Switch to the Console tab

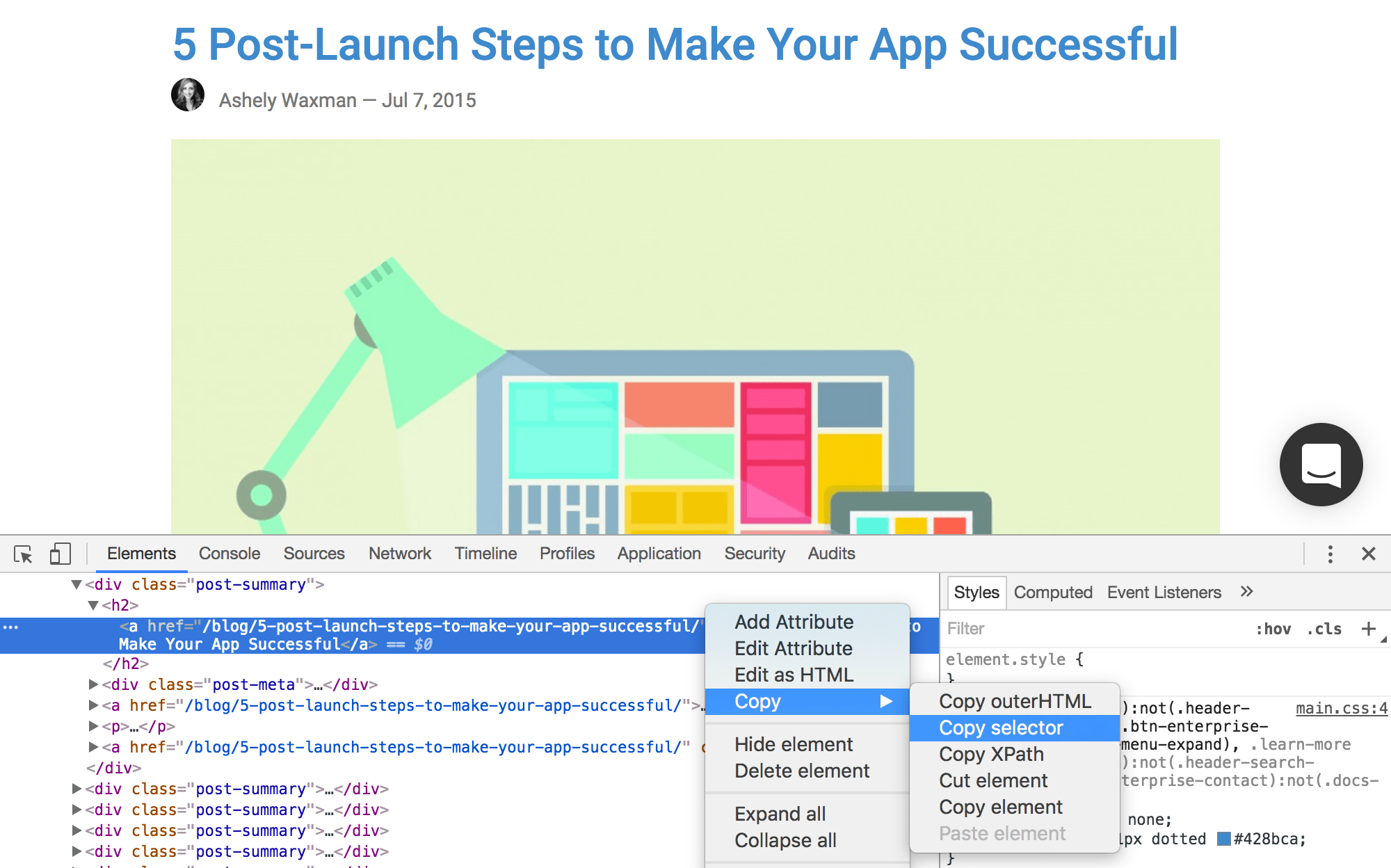coord(229,553)
